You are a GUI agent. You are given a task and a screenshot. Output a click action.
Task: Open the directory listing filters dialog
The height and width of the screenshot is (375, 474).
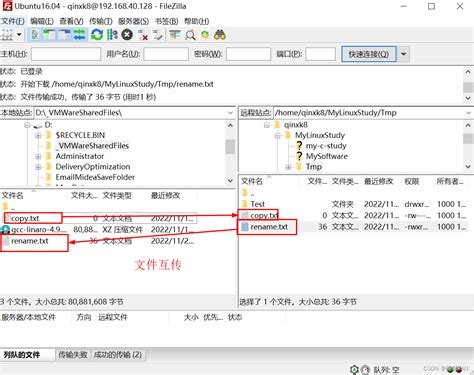pos(175,35)
